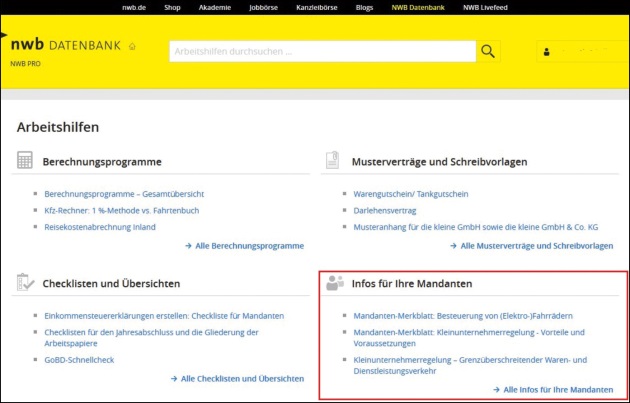Switch to NWB Livefeed in top bar

487,8
